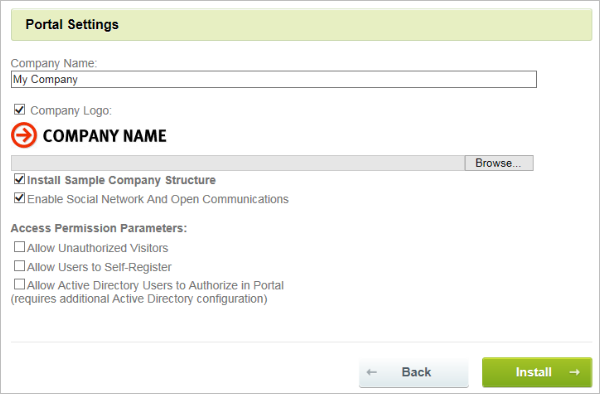Focus the Company Name text field

pos(274,79)
